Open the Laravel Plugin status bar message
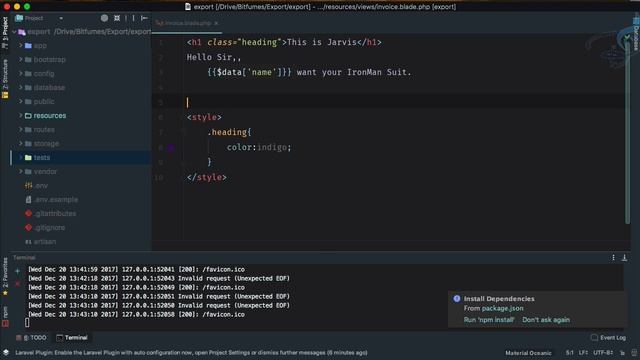This screenshot has width=640, height=360. click(x=191, y=353)
